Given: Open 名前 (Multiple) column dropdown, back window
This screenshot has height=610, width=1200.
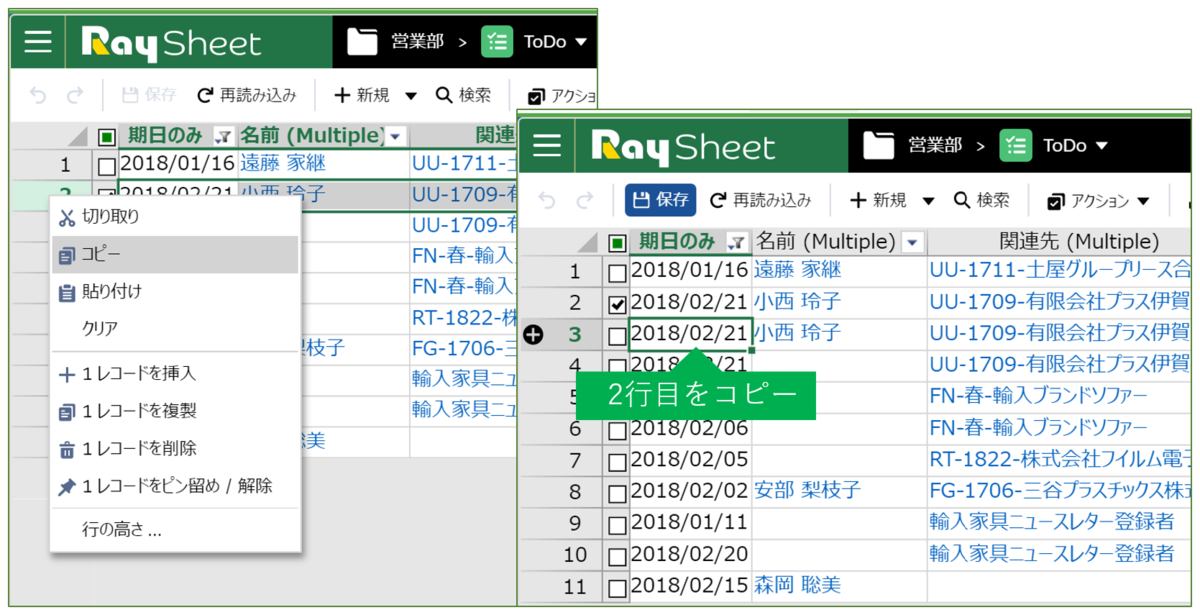Looking at the screenshot, I should pos(396,136).
